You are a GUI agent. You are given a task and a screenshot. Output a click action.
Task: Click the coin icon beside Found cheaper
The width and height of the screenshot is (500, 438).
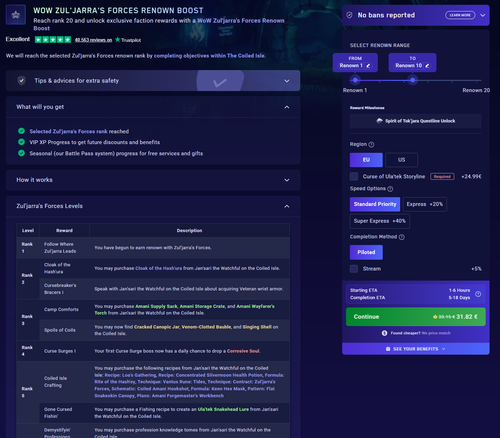click(384, 333)
